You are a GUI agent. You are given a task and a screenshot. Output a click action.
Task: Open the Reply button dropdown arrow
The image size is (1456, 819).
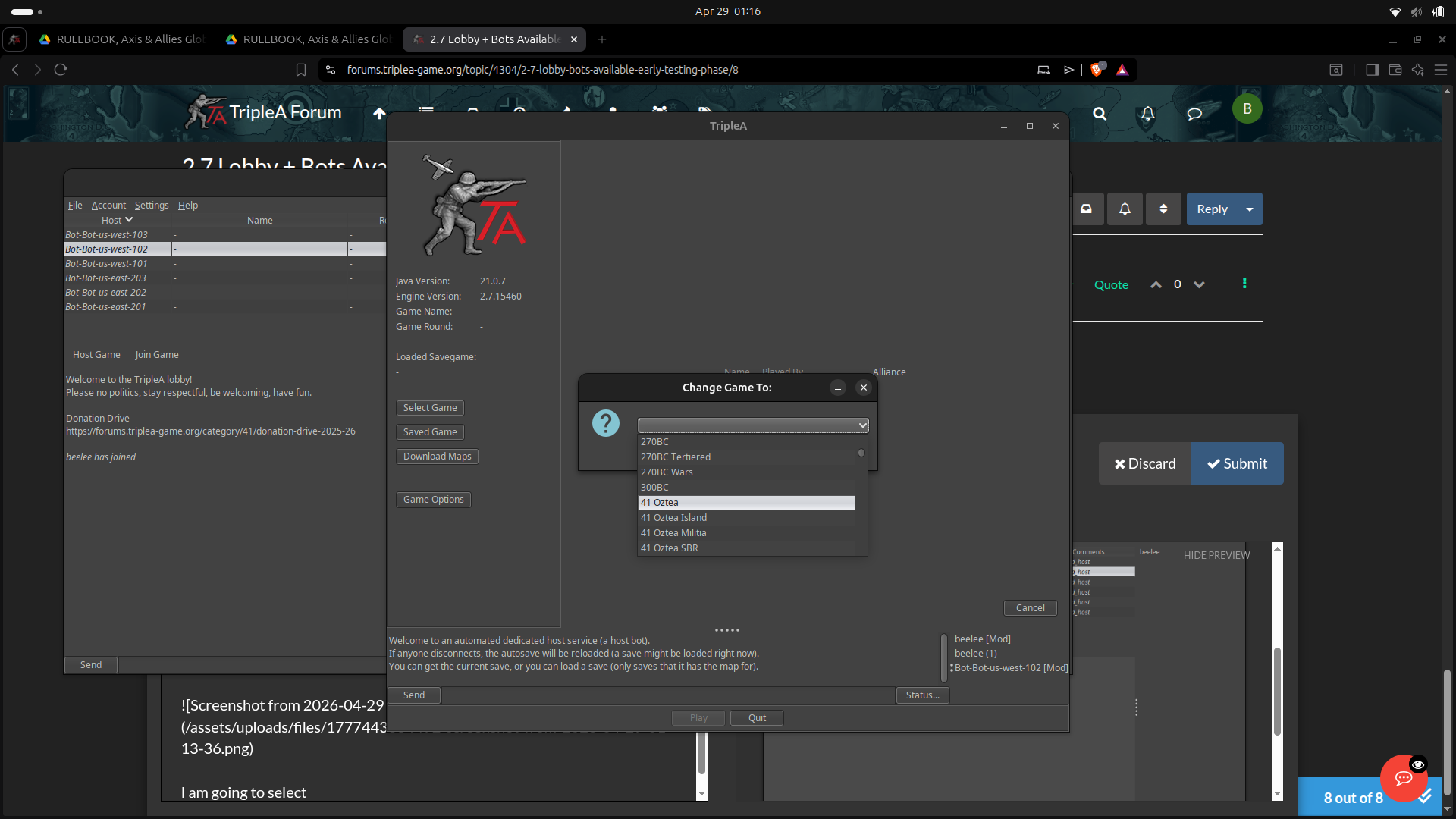[x=1248, y=209]
